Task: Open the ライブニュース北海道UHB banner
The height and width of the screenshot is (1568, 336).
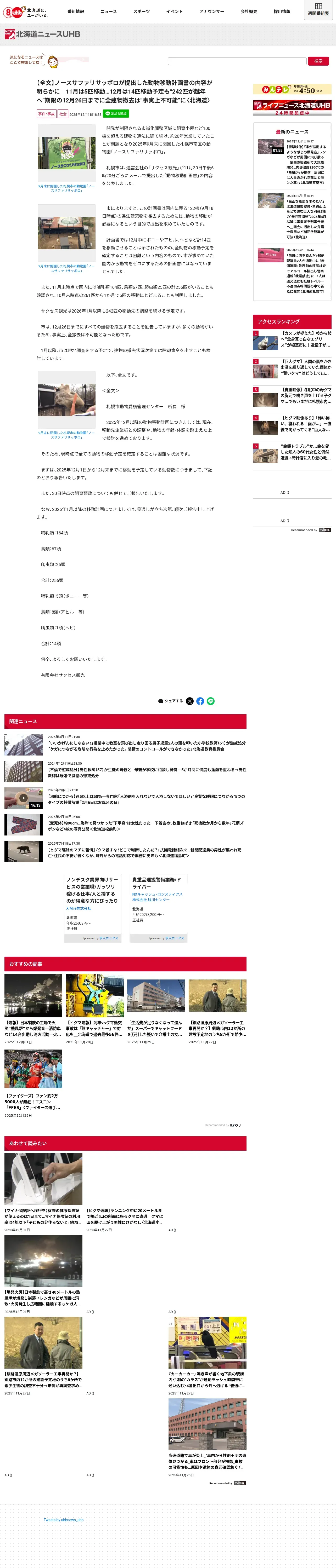Action: pyautogui.click(x=292, y=108)
